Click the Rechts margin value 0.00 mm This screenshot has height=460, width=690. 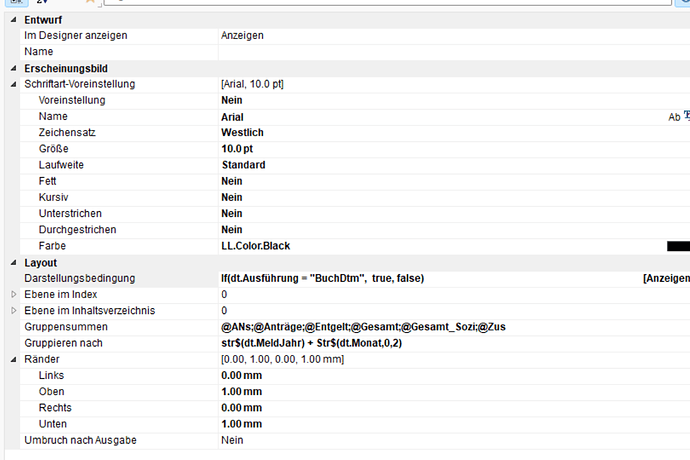[242, 408]
